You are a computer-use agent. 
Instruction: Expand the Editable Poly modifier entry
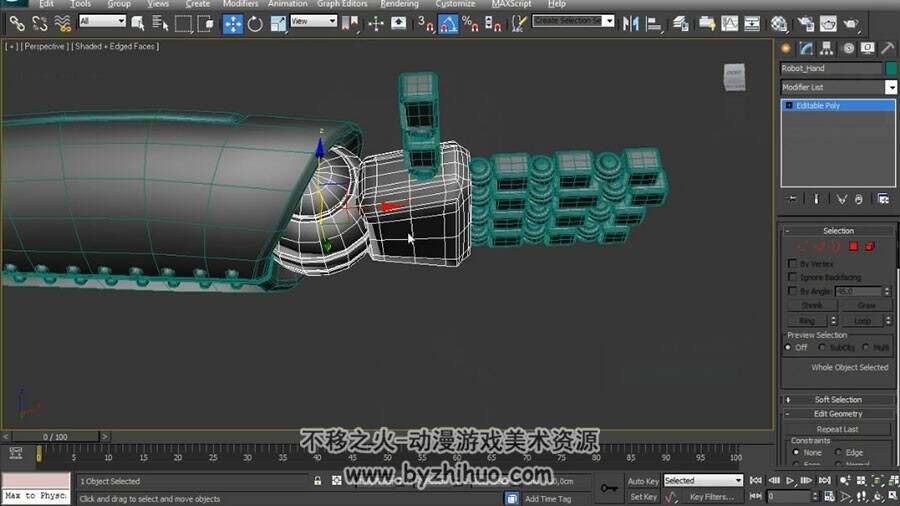tap(789, 106)
